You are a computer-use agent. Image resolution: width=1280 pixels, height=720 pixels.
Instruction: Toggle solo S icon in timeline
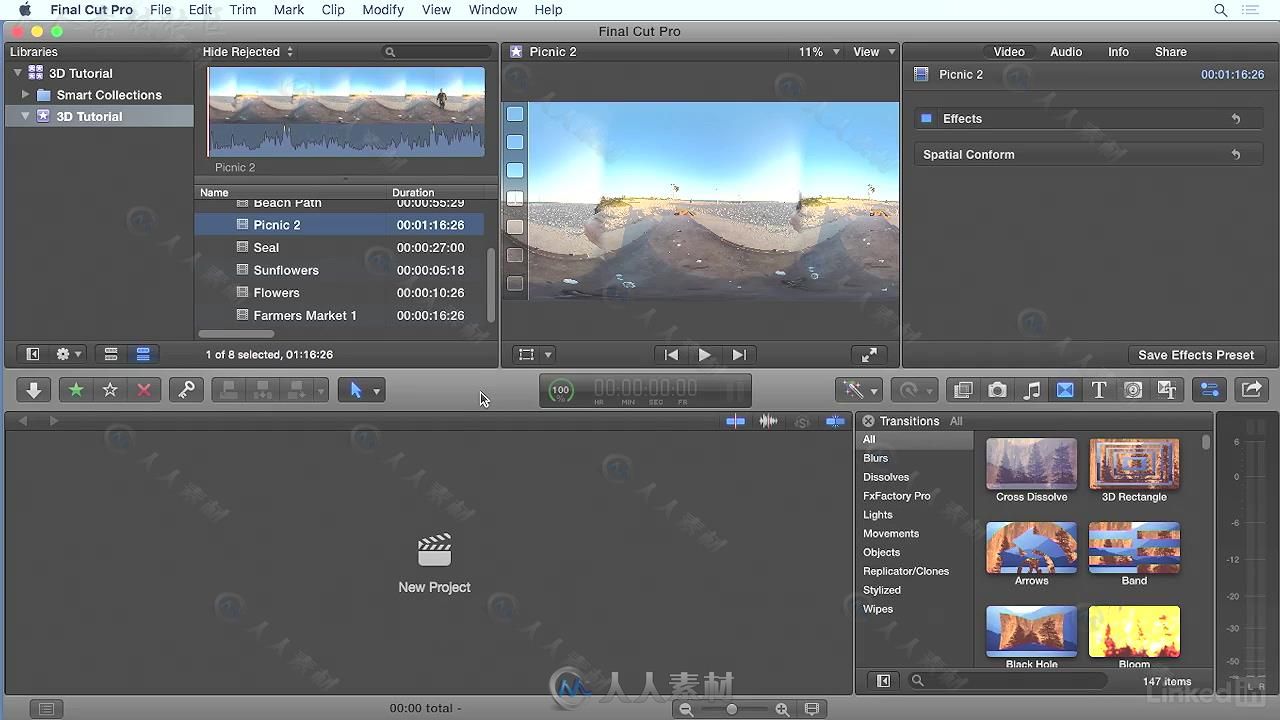pyautogui.click(x=802, y=422)
